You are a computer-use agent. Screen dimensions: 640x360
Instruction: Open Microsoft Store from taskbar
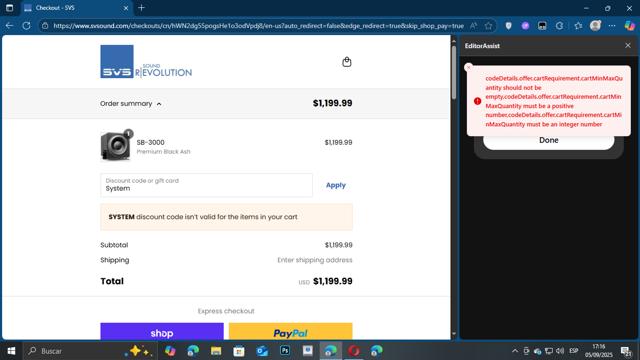[x=239, y=351]
